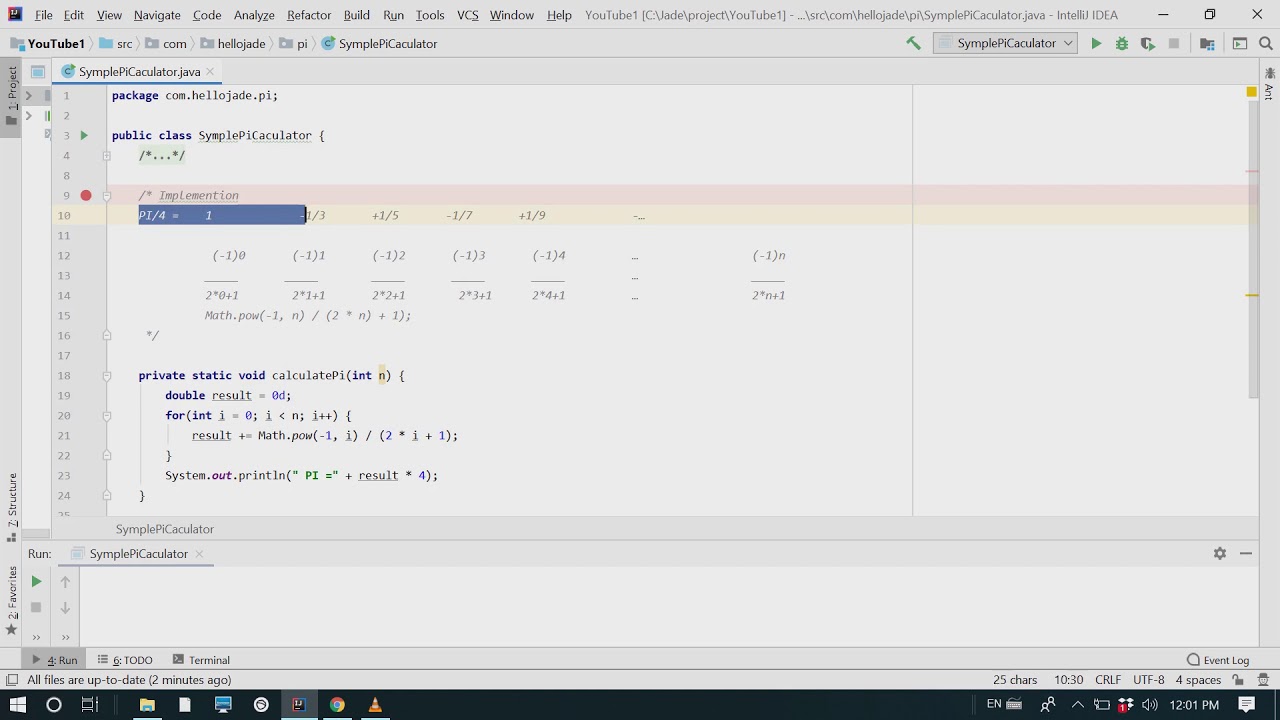
Task: Click the 10:30 cursor position indicator
Action: click(x=1068, y=680)
